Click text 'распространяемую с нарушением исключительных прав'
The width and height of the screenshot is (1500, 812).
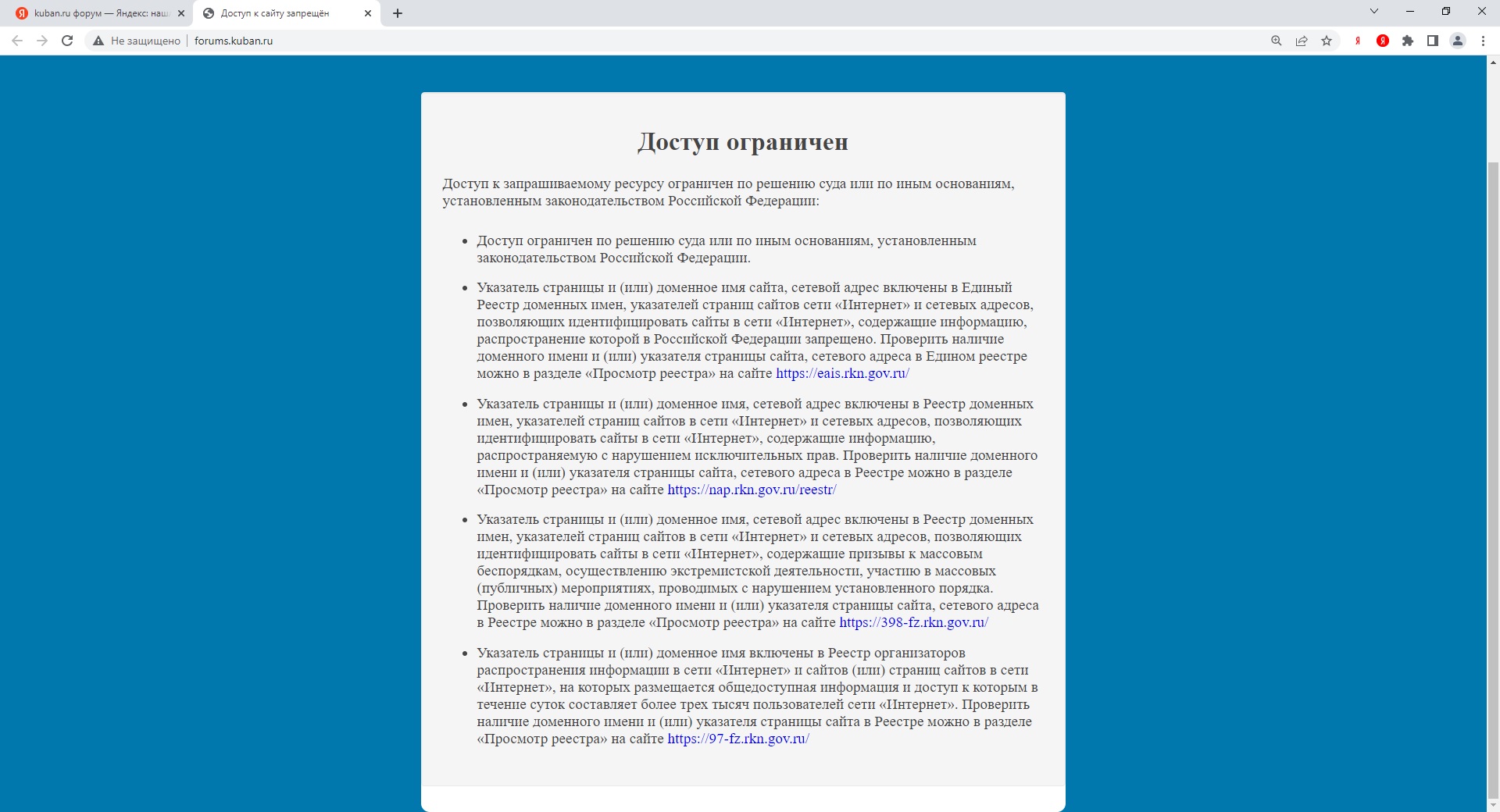pos(657,455)
